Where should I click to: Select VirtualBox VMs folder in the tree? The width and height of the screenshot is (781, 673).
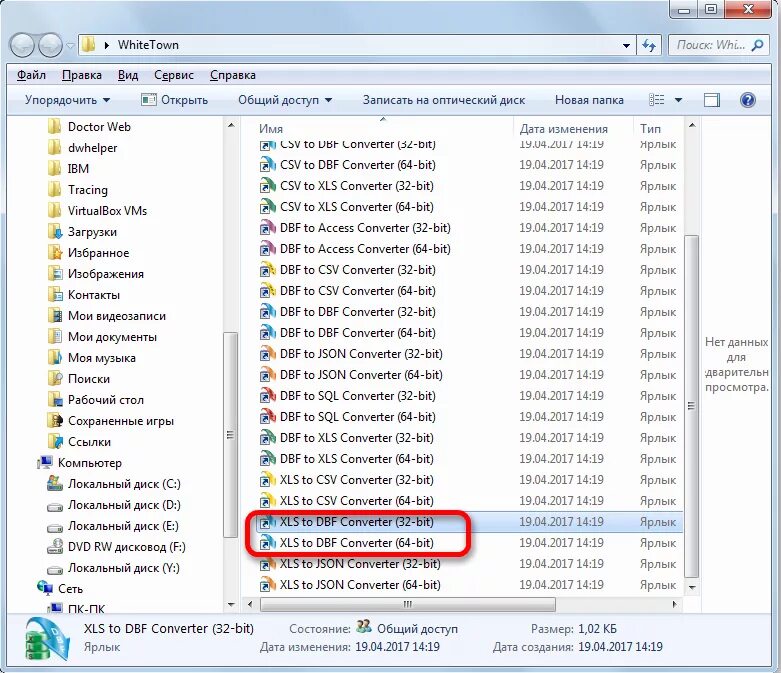pyautogui.click(x=108, y=211)
